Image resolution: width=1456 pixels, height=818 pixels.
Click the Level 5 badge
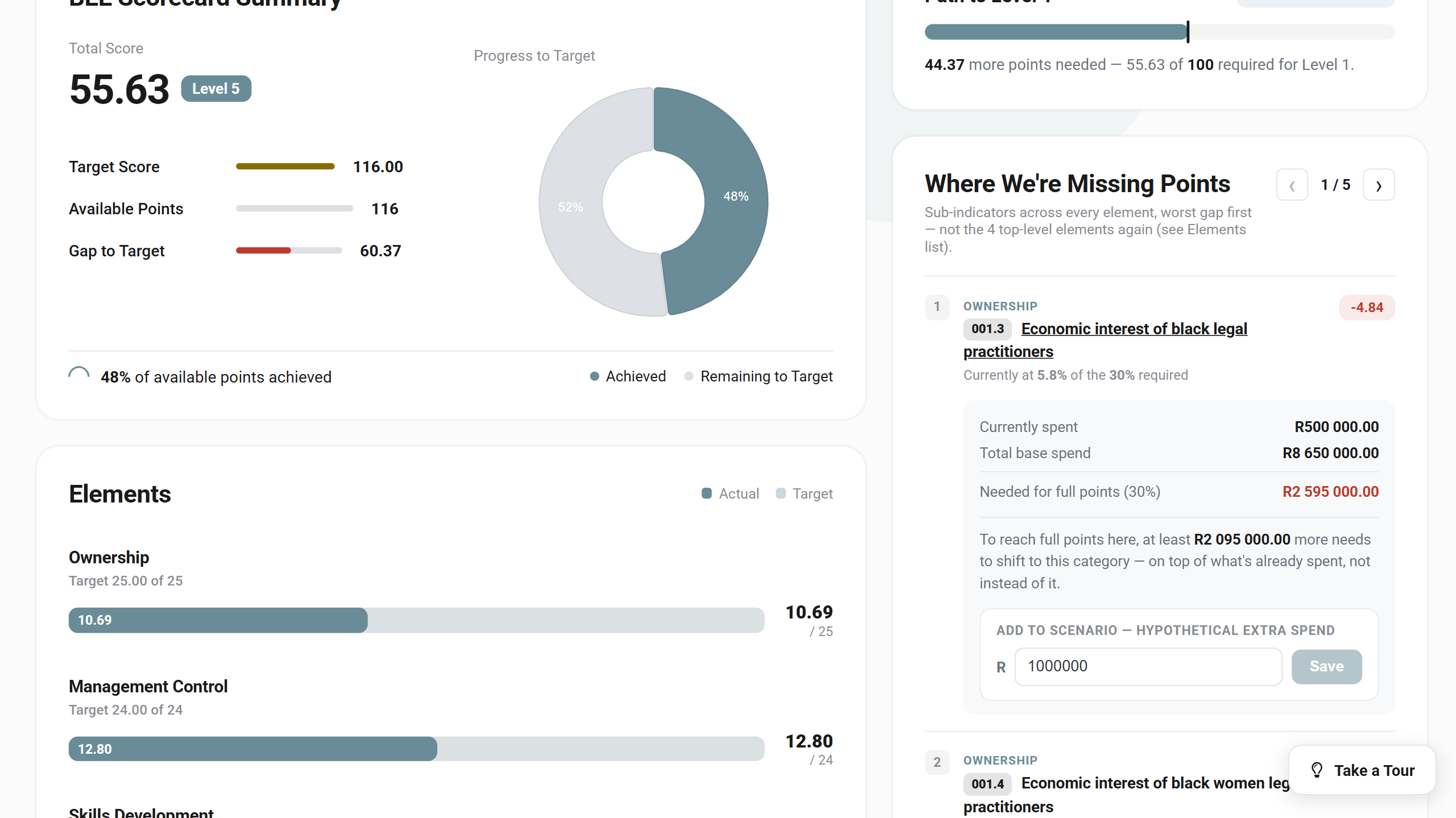[216, 89]
